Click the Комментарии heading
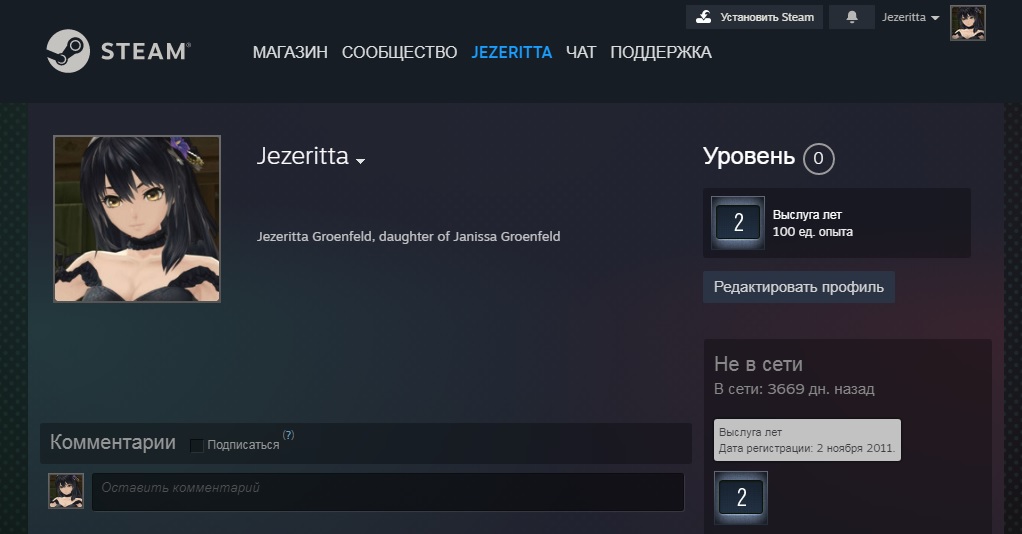1022x534 pixels. coord(113,442)
